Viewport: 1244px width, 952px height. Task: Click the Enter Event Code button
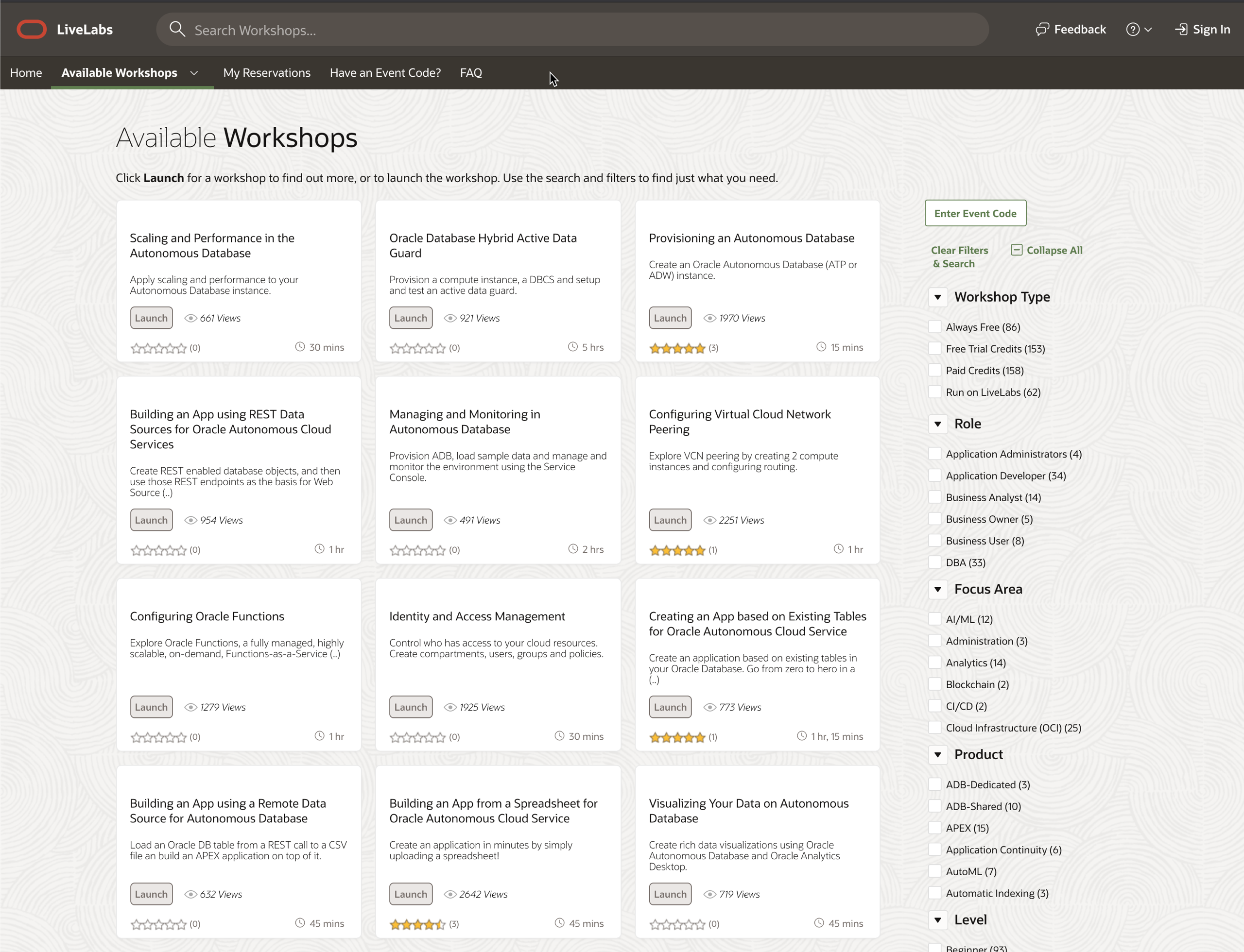[975, 213]
